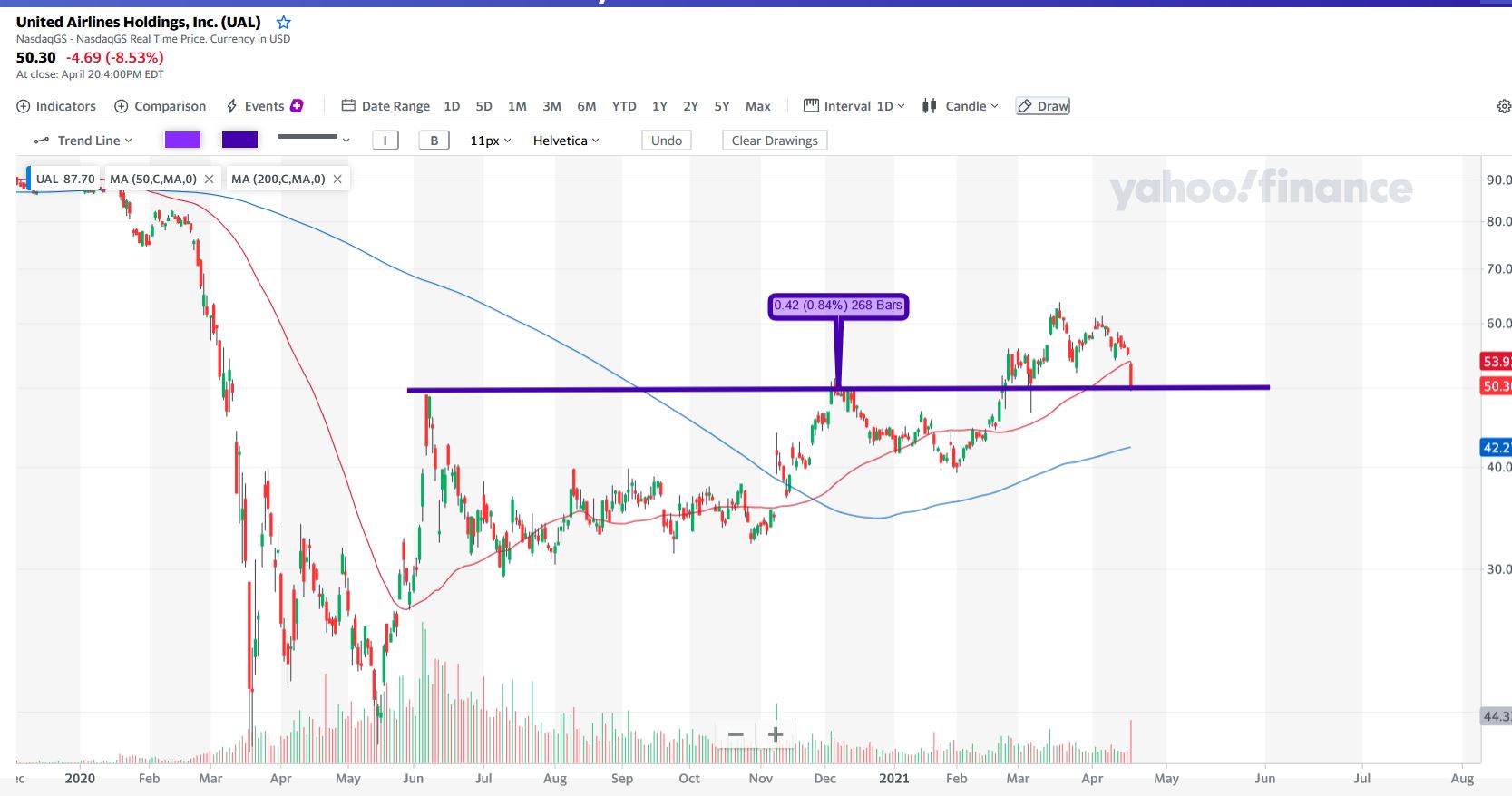Select the 3M date range

point(551,106)
